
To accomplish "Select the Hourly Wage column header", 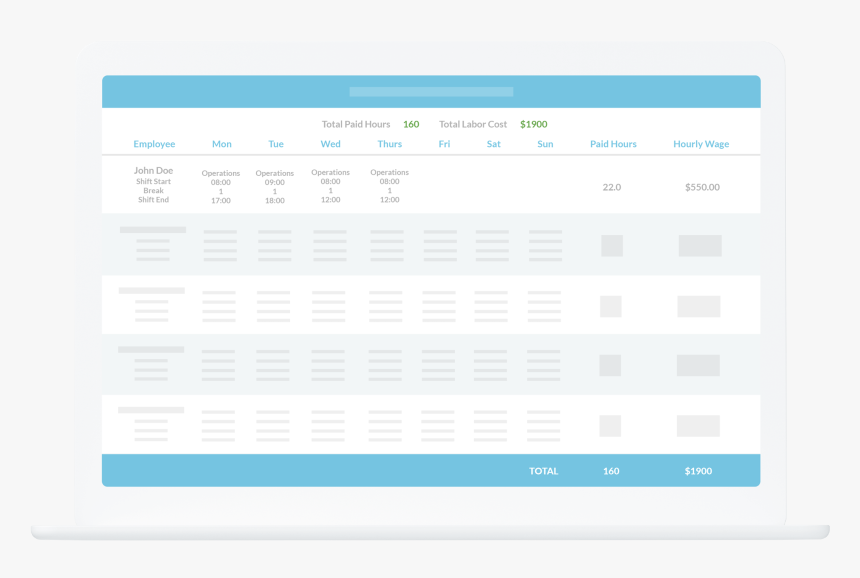I will point(701,144).
